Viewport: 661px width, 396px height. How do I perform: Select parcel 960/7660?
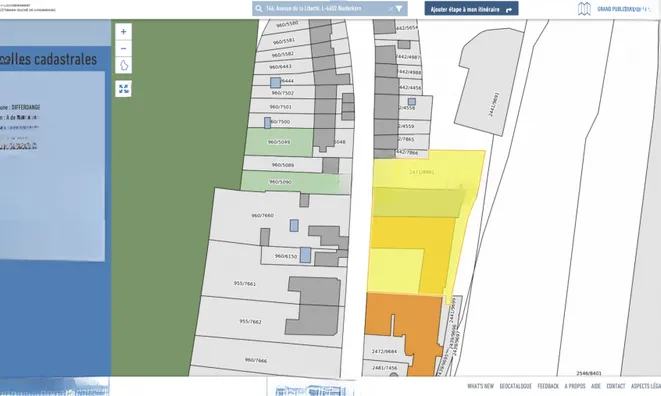pos(262,216)
